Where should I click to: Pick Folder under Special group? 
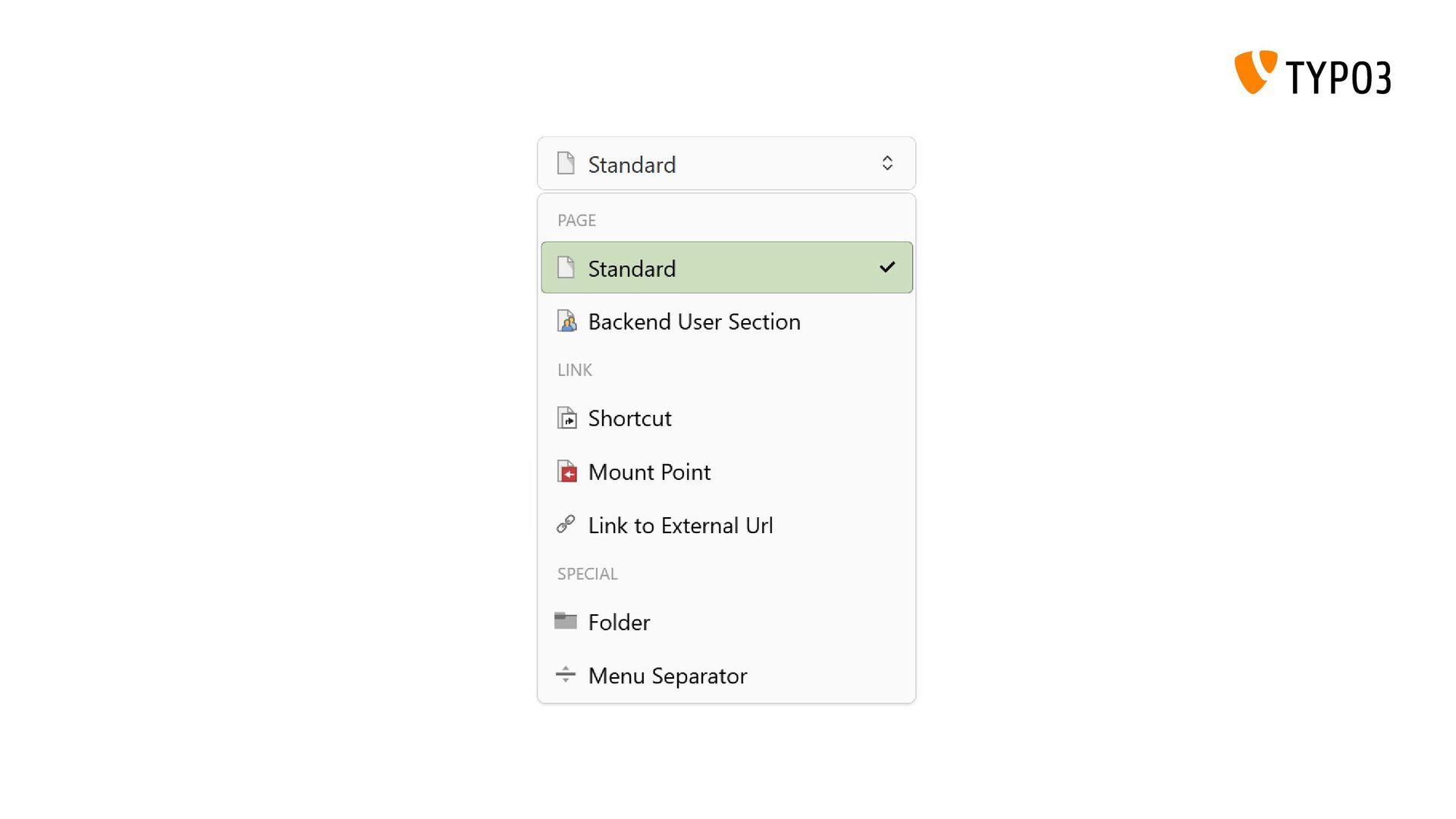pos(726,622)
